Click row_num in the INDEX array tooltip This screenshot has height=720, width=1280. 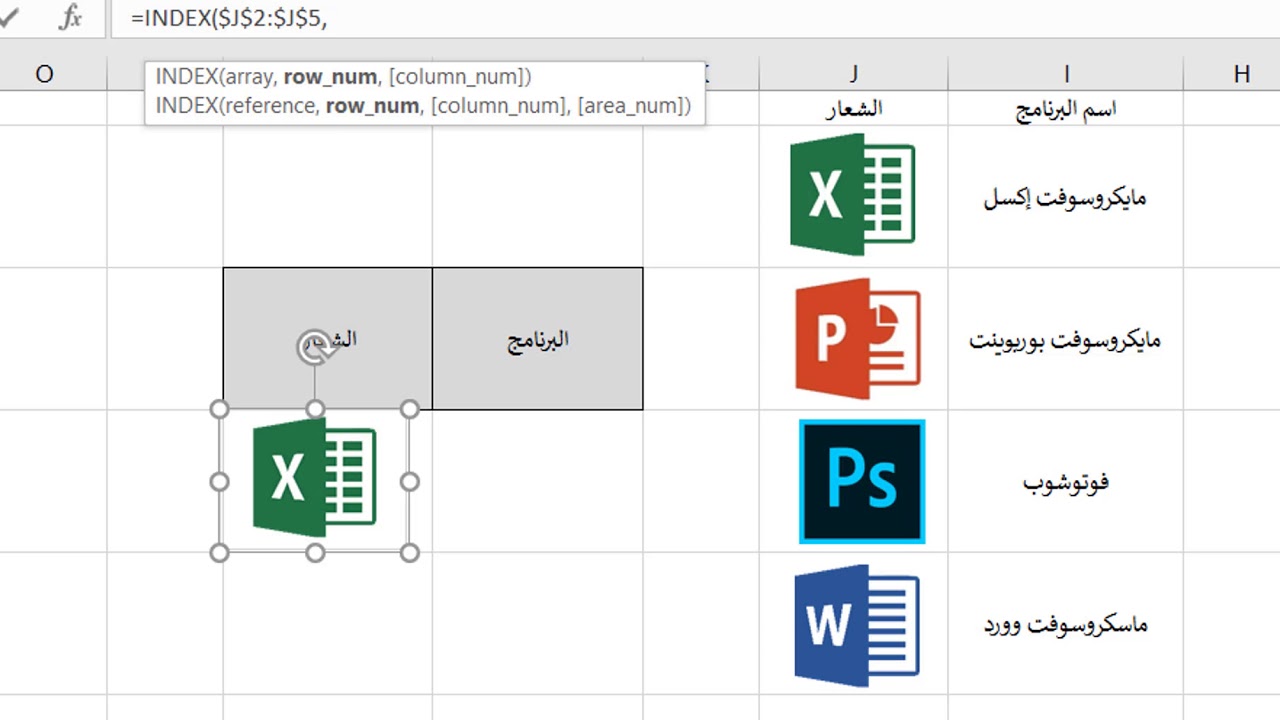[330, 77]
